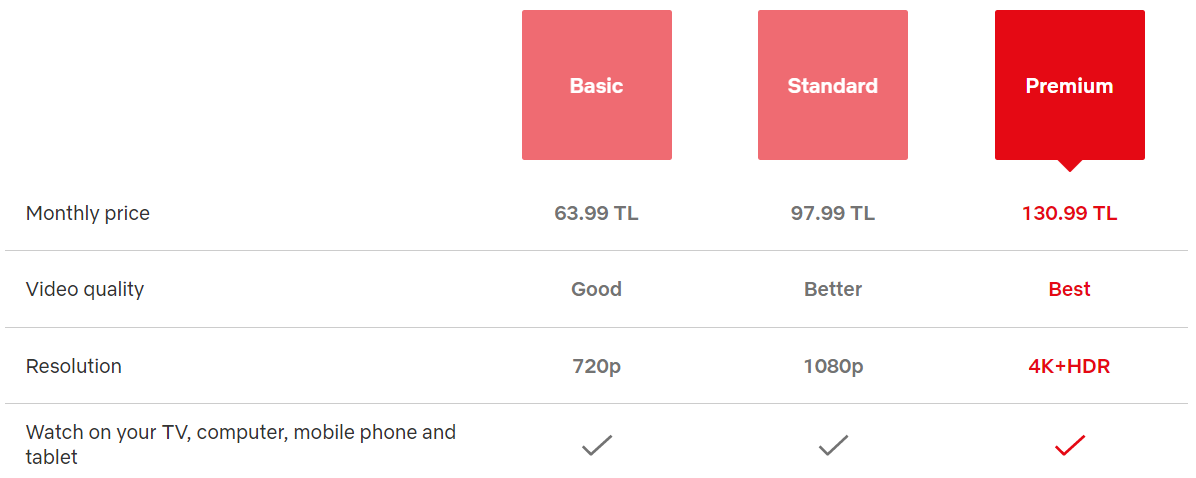This screenshot has width=1196, height=478.
Task: Click the Watch on your TV row label
Action: point(241,444)
